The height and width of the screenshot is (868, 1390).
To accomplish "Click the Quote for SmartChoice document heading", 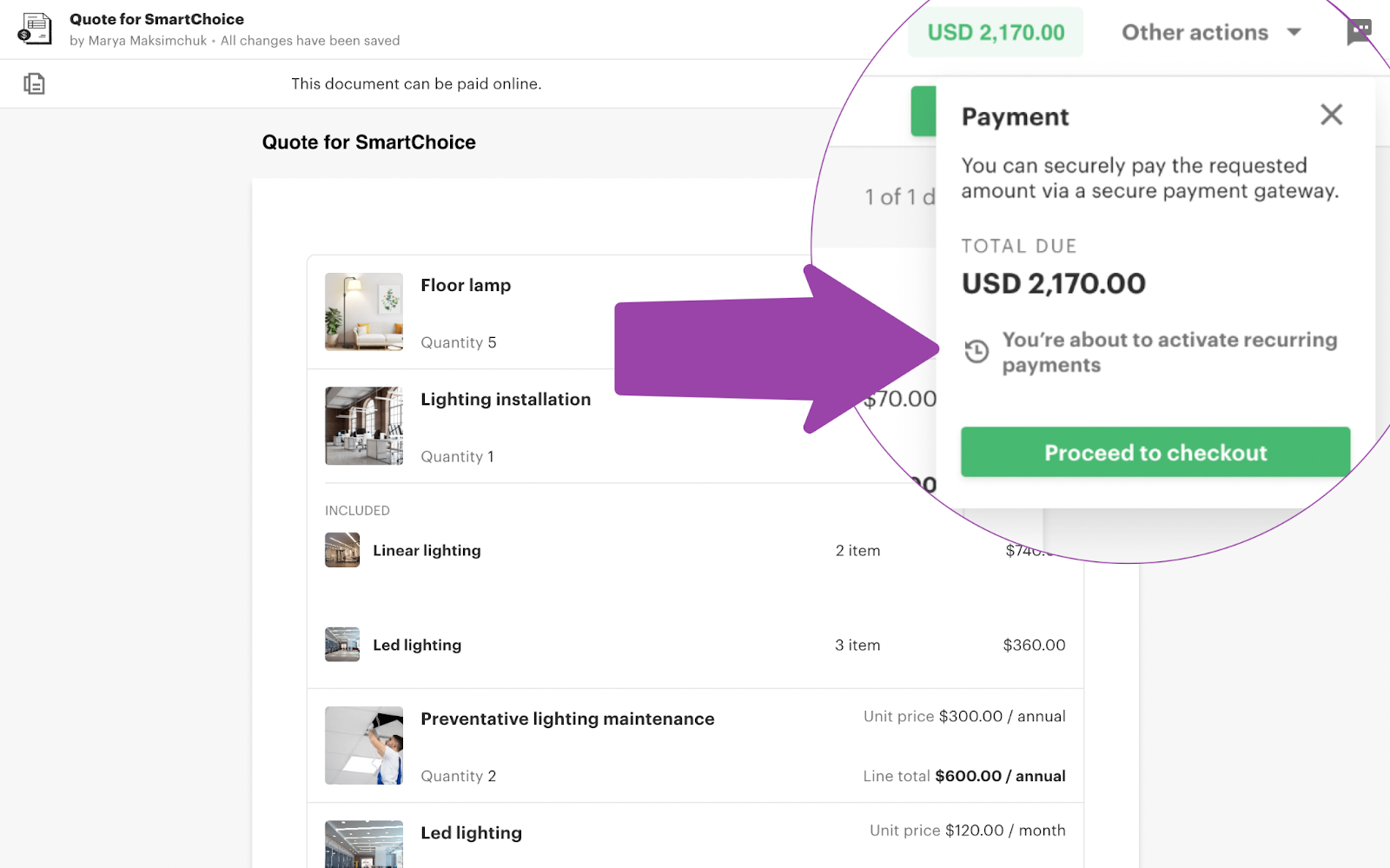I will click(368, 142).
